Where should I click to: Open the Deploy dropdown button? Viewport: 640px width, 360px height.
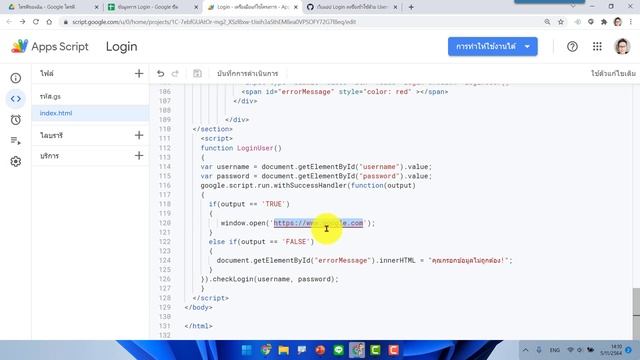tap(493, 47)
